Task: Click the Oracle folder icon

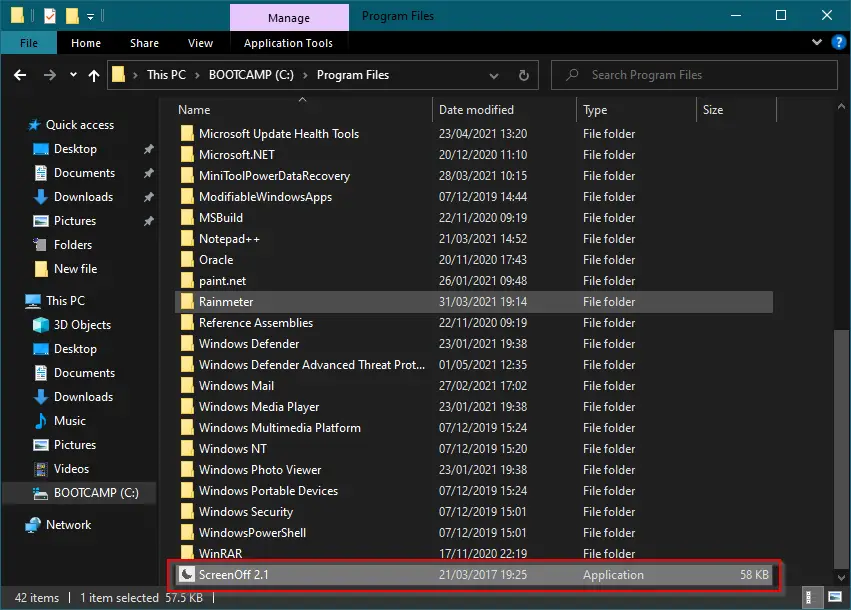Action: [187, 259]
